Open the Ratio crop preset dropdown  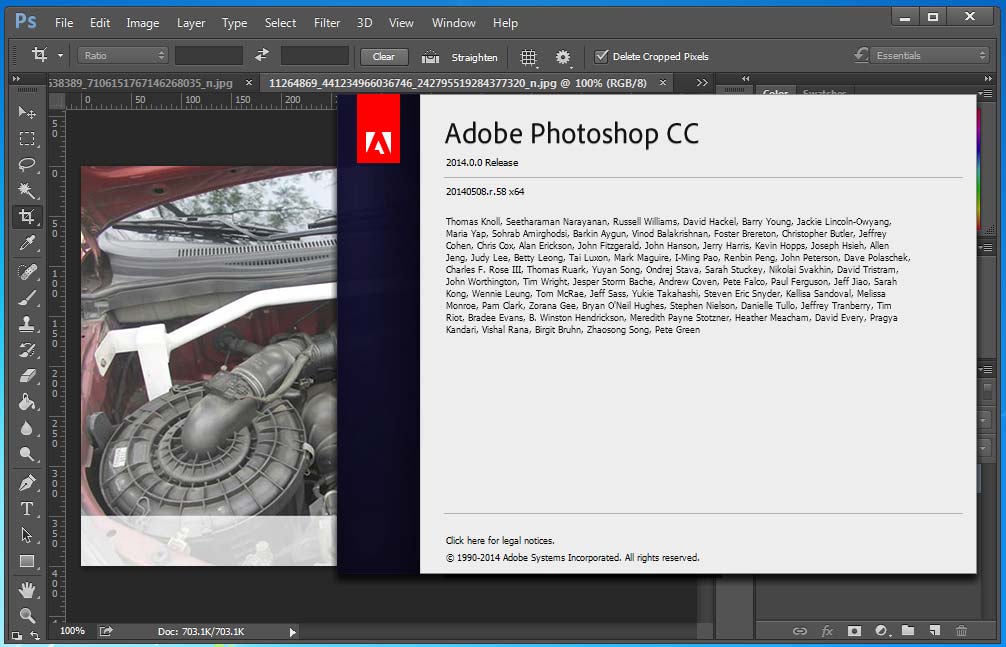(123, 56)
